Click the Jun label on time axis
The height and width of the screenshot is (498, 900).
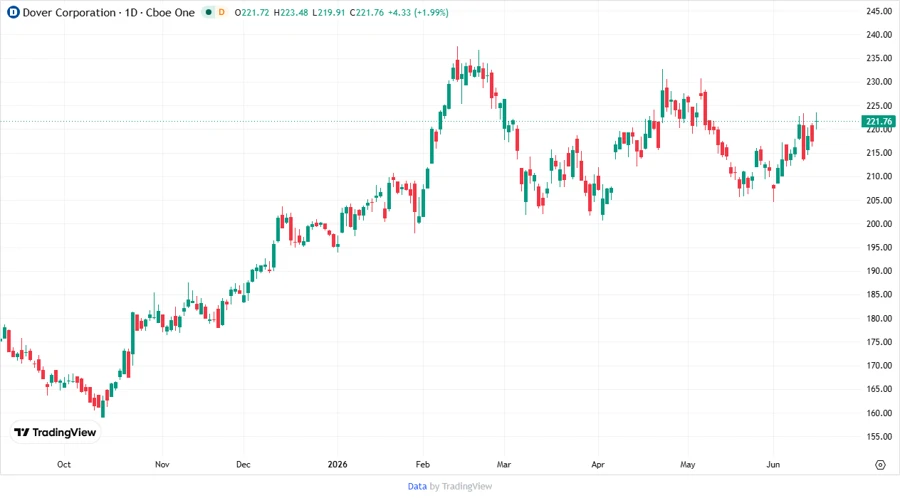point(773,464)
